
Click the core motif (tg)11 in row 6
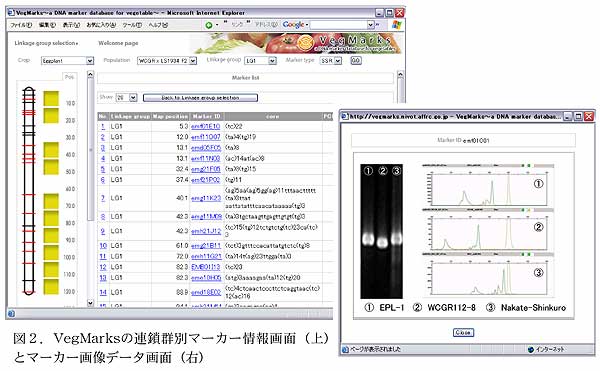(233, 180)
